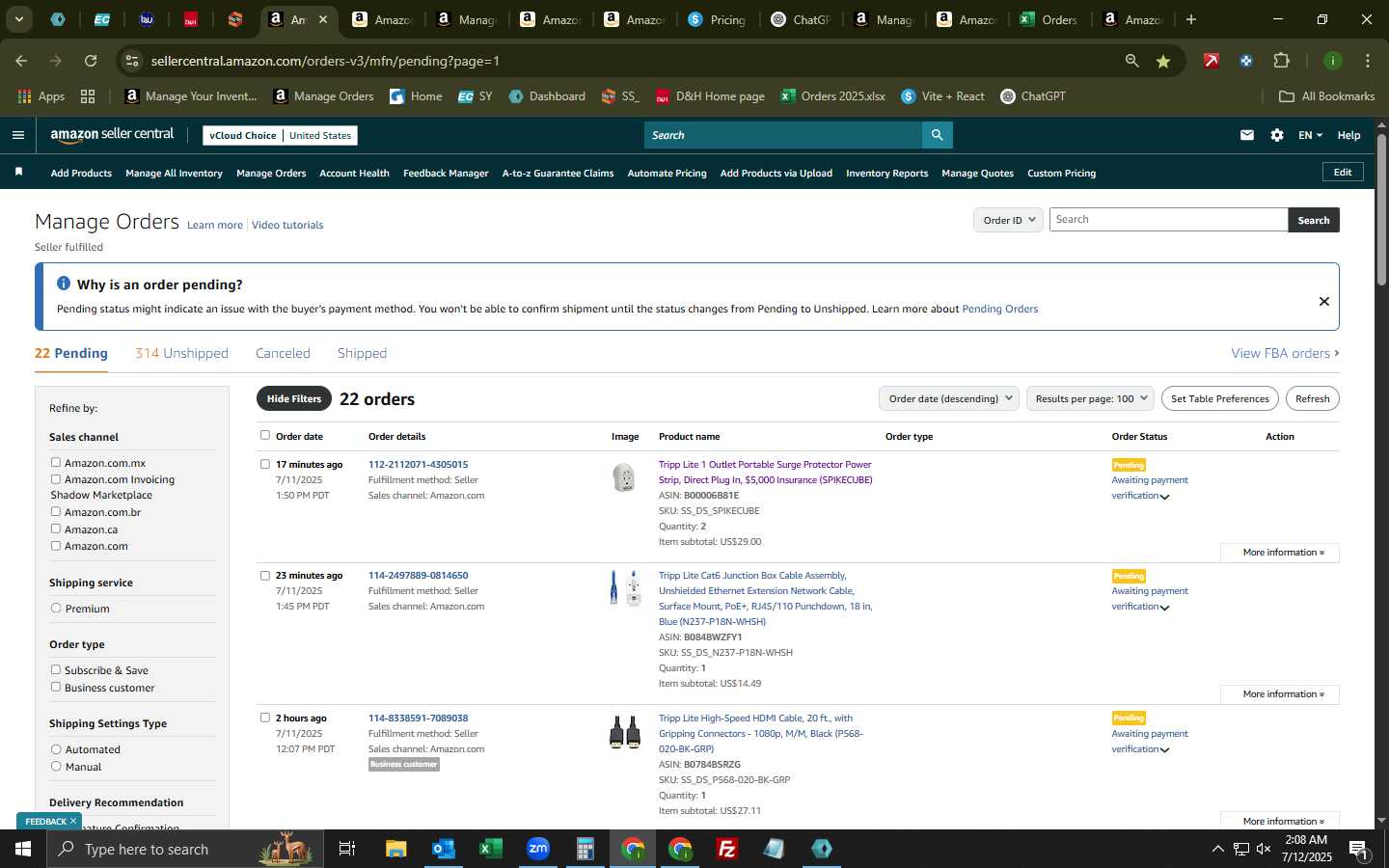
Task: Click the surge protector product thumbnail
Action: coord(624,476)
